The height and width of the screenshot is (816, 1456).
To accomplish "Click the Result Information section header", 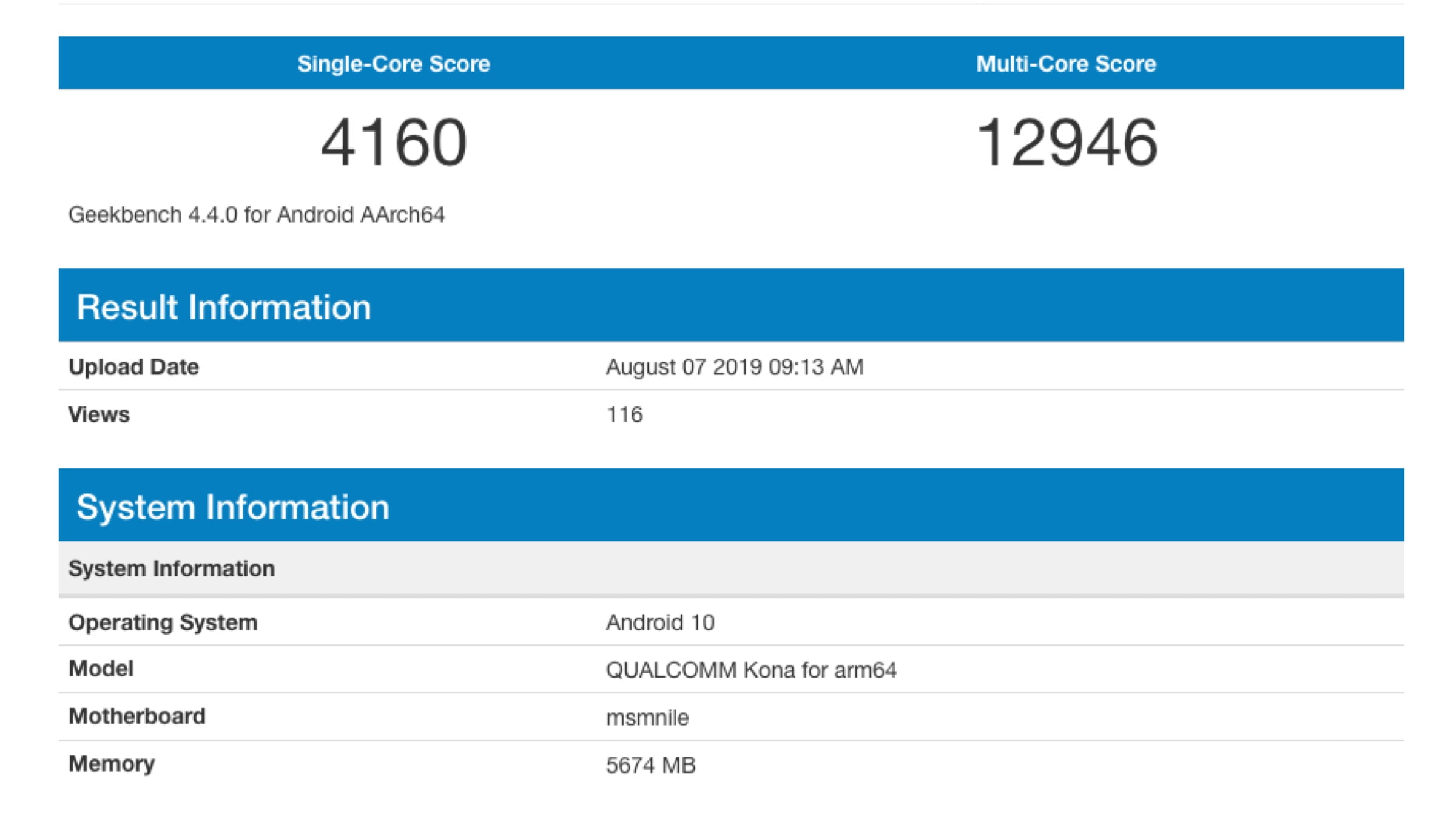I will coord(224,308).
